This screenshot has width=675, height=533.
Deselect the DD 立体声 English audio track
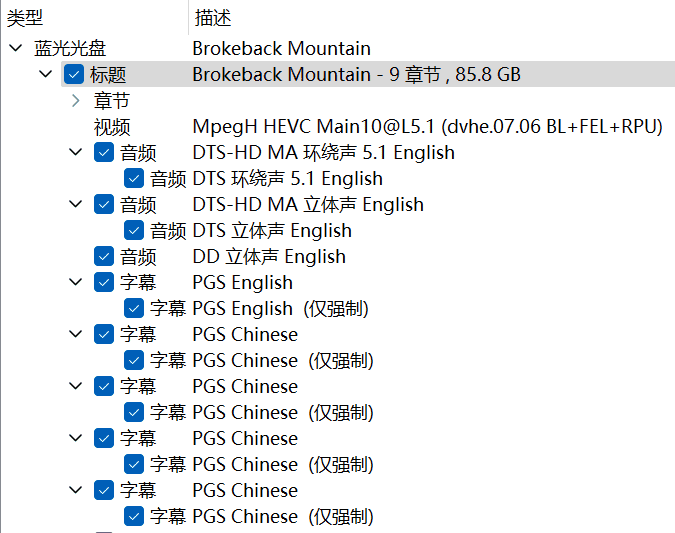tap(104, 257)
